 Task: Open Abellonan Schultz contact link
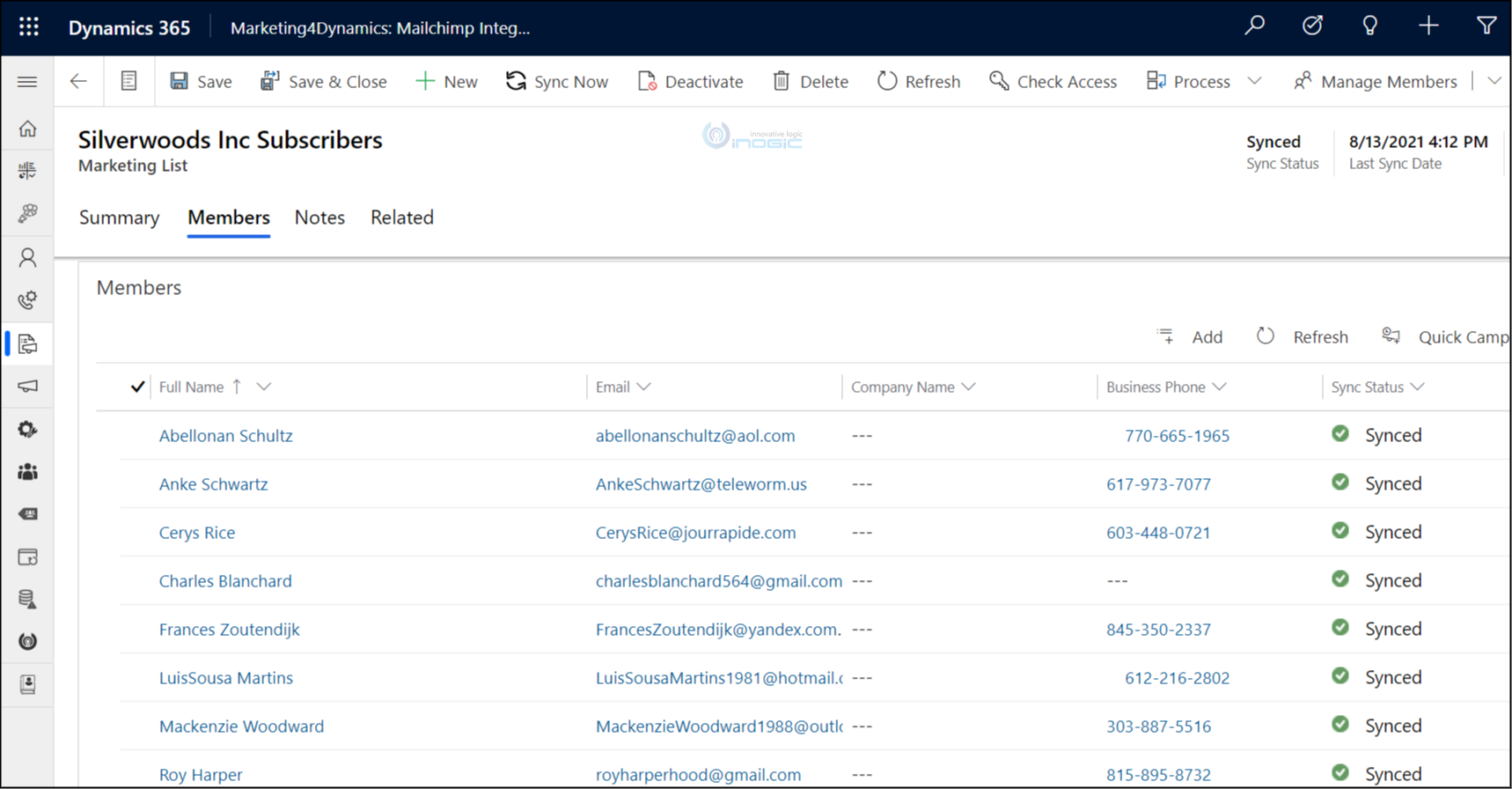[225, 436]
